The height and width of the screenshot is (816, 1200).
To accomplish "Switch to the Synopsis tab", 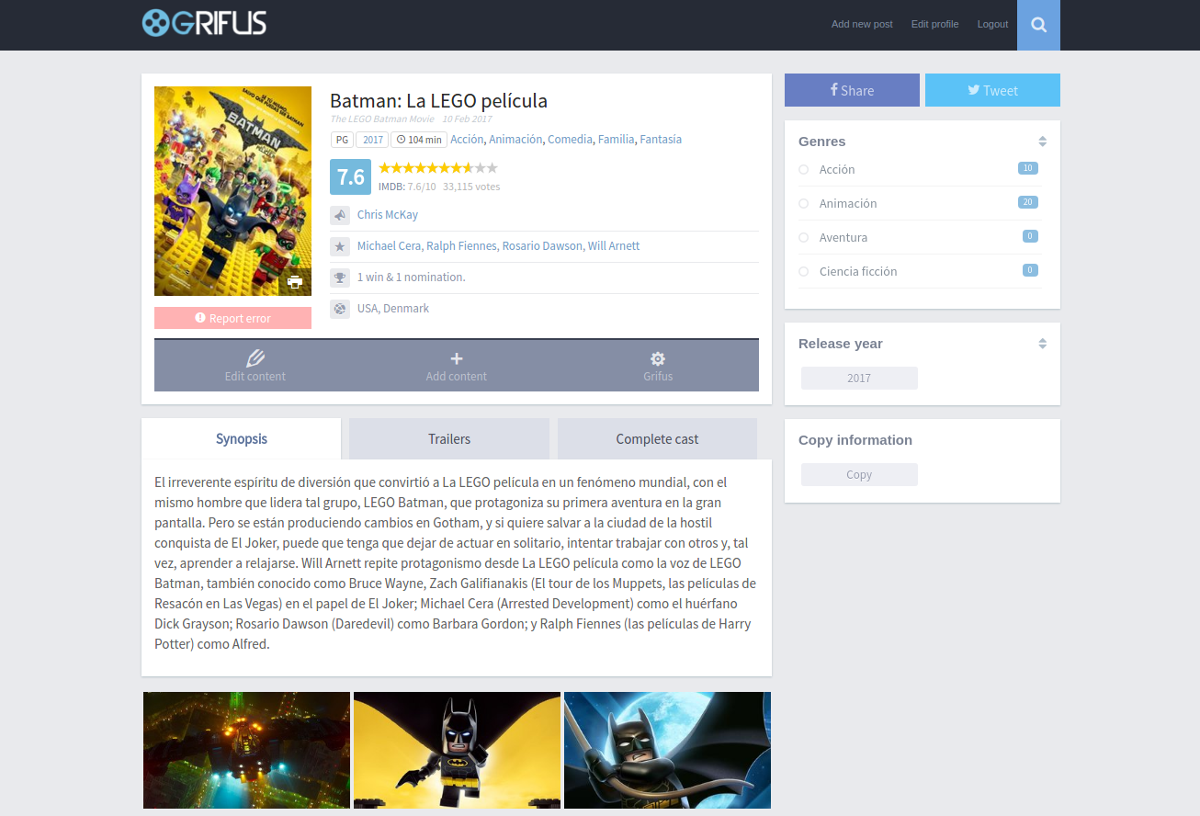I will (242, 439).
